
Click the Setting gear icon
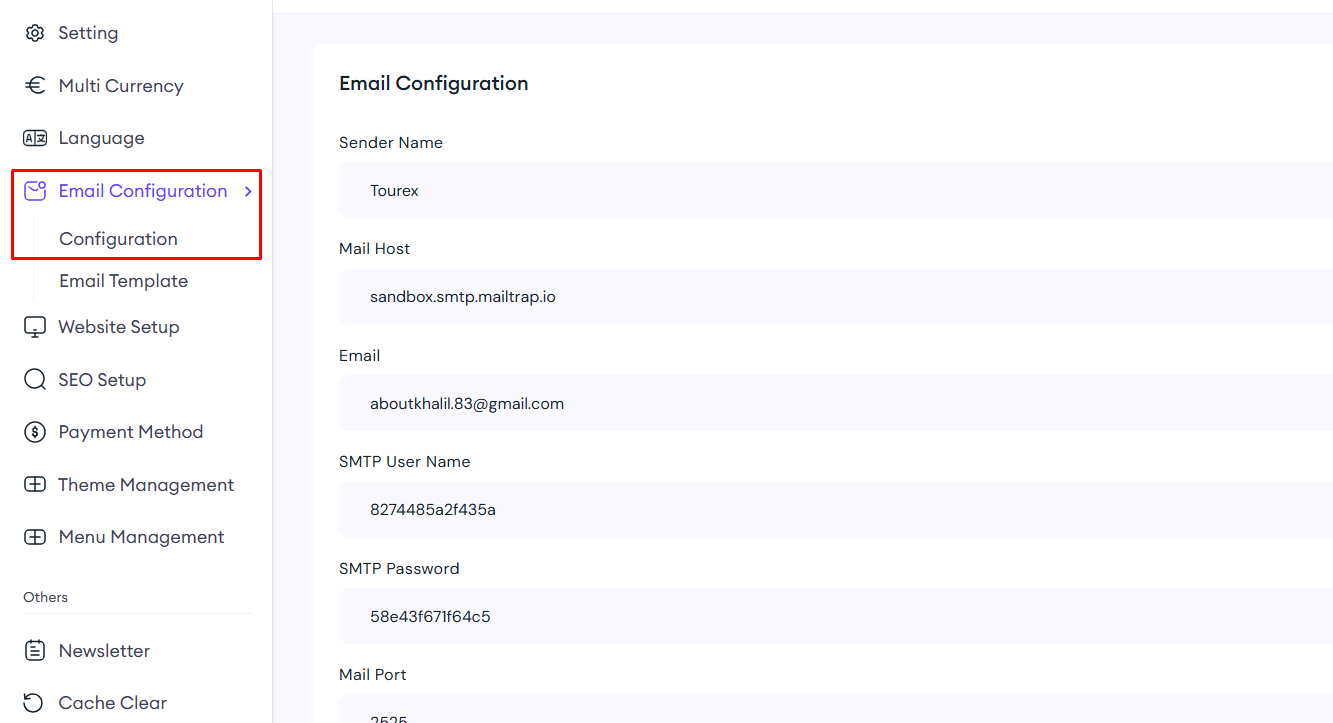click(x=35, y=33)
